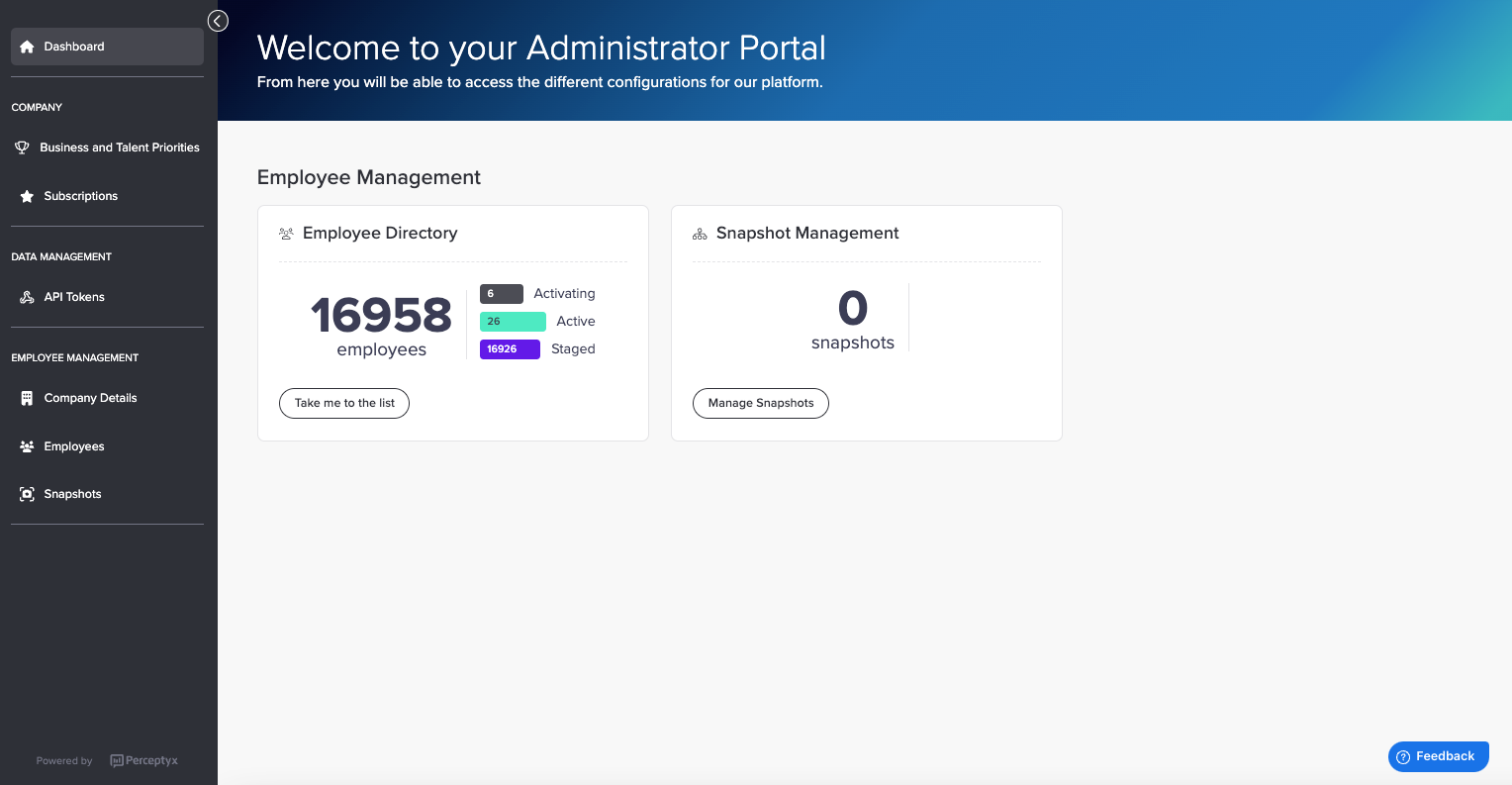Click the Employee Directory card header icon
Viewport: 1512px width, 785px height.
(286, 234)
